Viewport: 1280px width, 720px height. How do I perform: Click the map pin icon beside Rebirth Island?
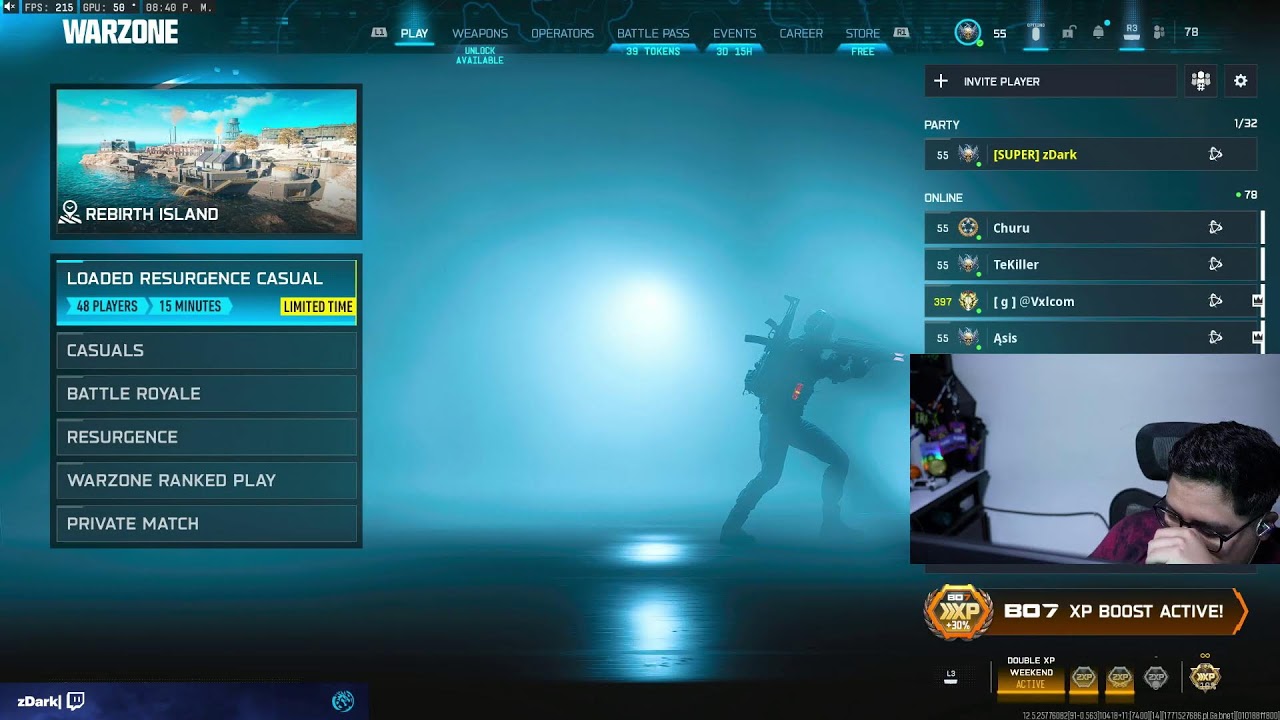point(70,212)
